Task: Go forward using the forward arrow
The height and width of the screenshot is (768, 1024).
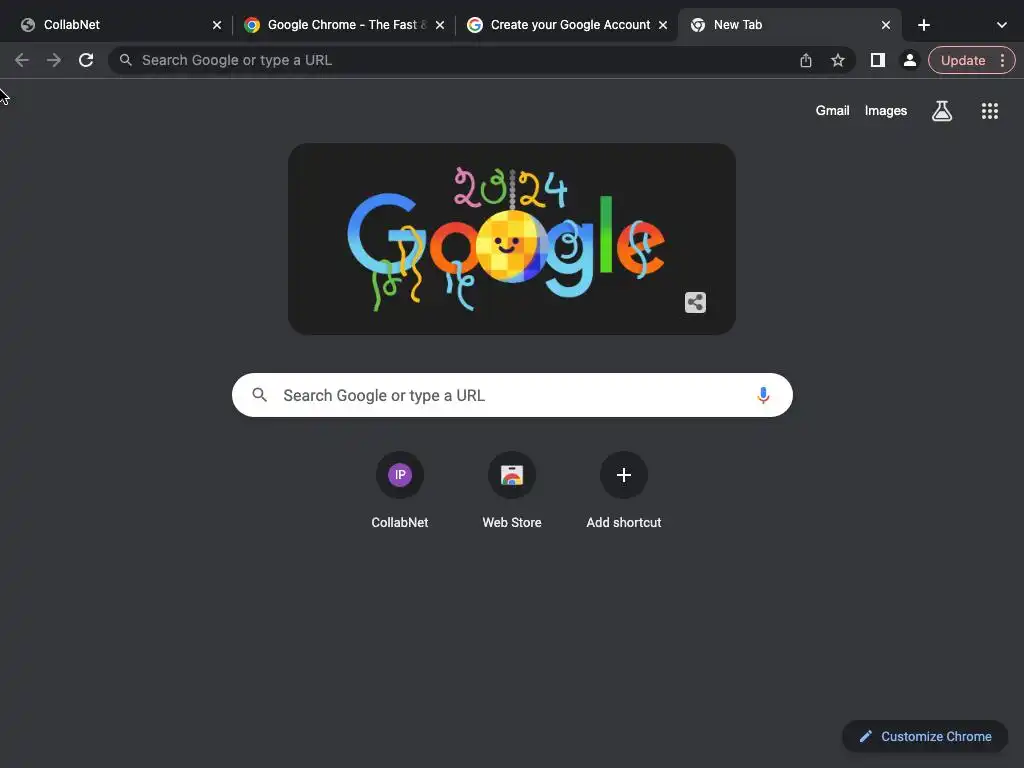Action: [x=54, y=60]
